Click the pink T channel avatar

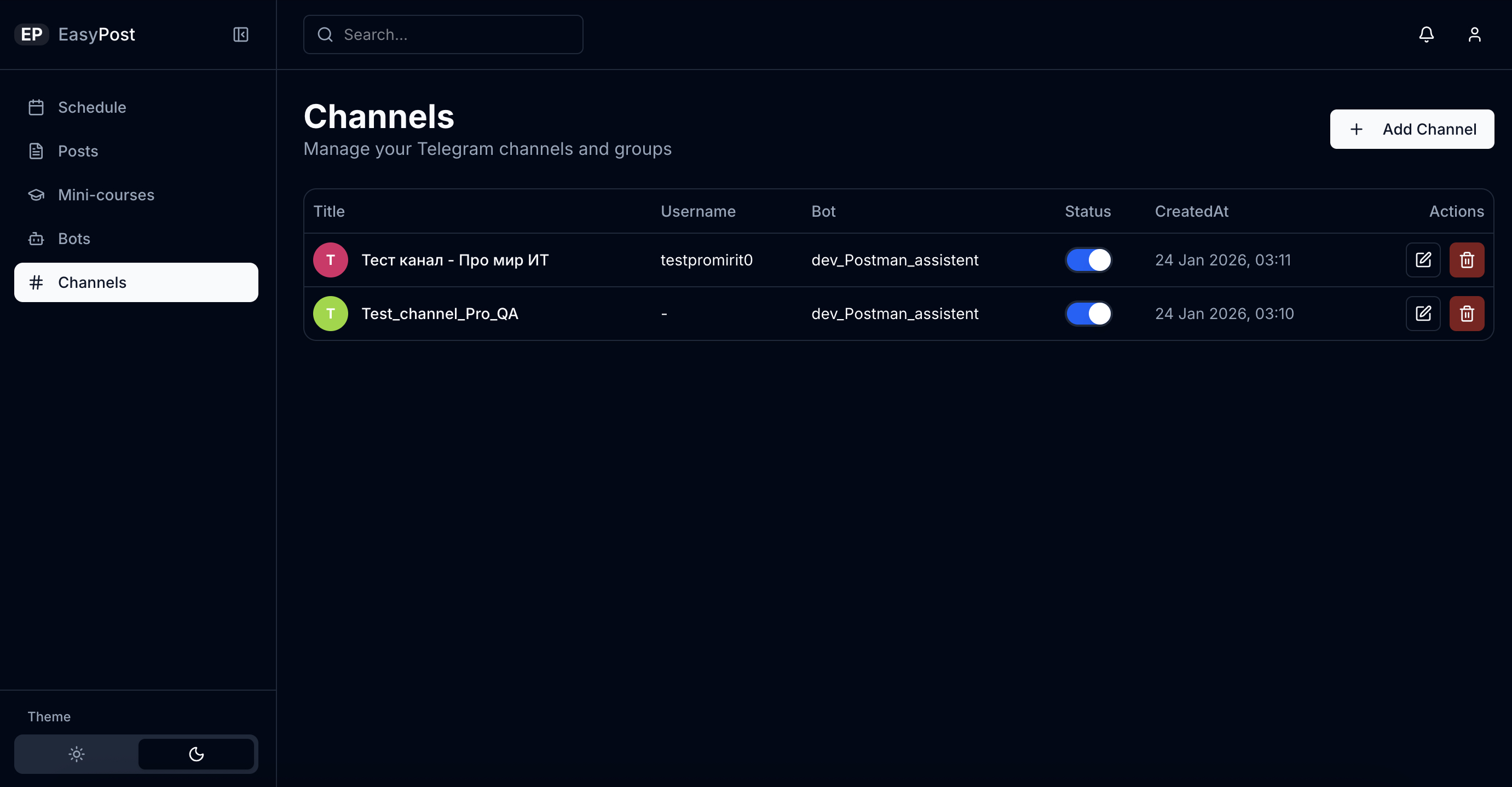pyautogui.click(x=331, y=260)
